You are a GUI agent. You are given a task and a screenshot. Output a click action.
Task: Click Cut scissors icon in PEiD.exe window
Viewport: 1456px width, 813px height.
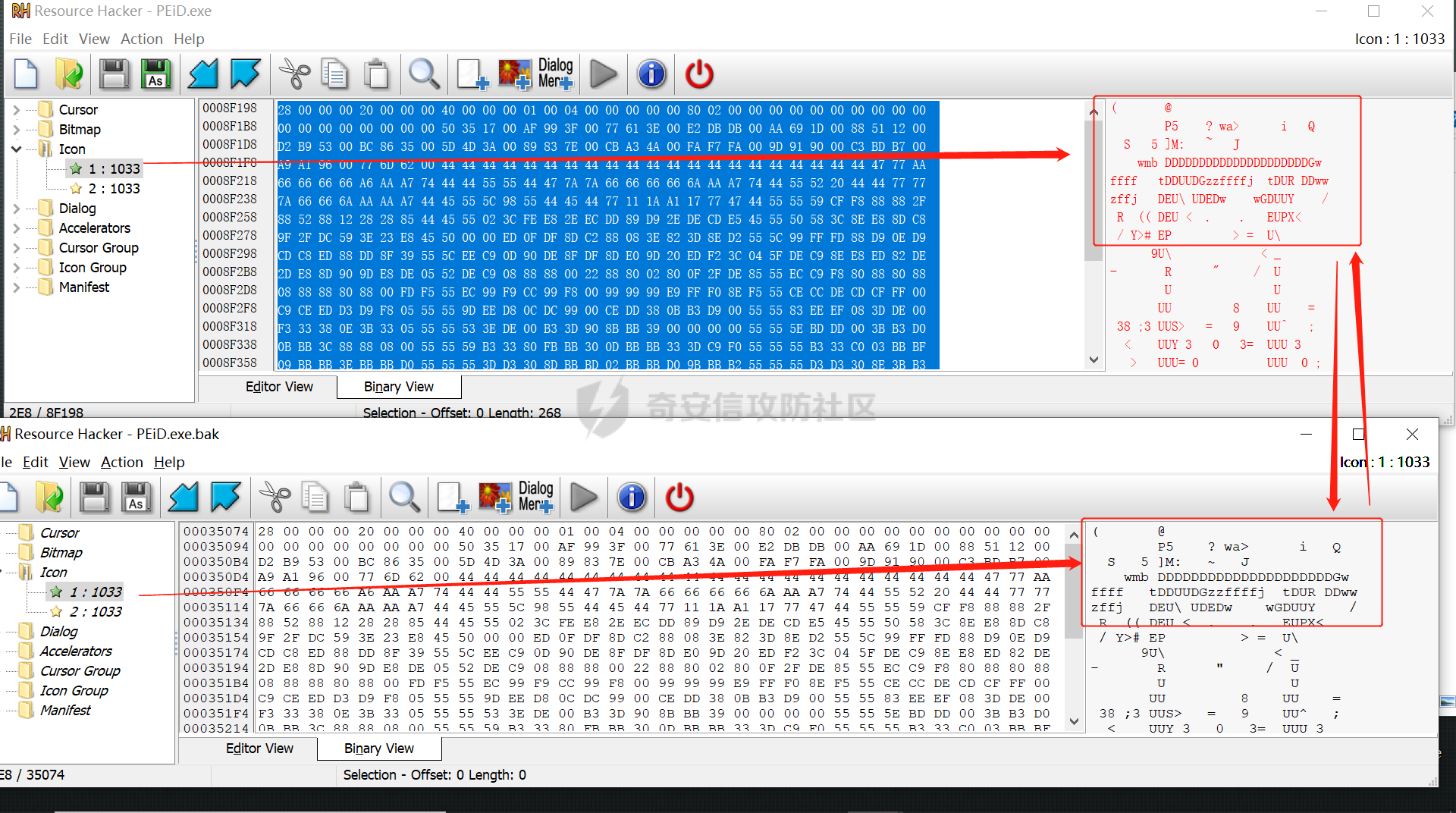coord(294,74)
